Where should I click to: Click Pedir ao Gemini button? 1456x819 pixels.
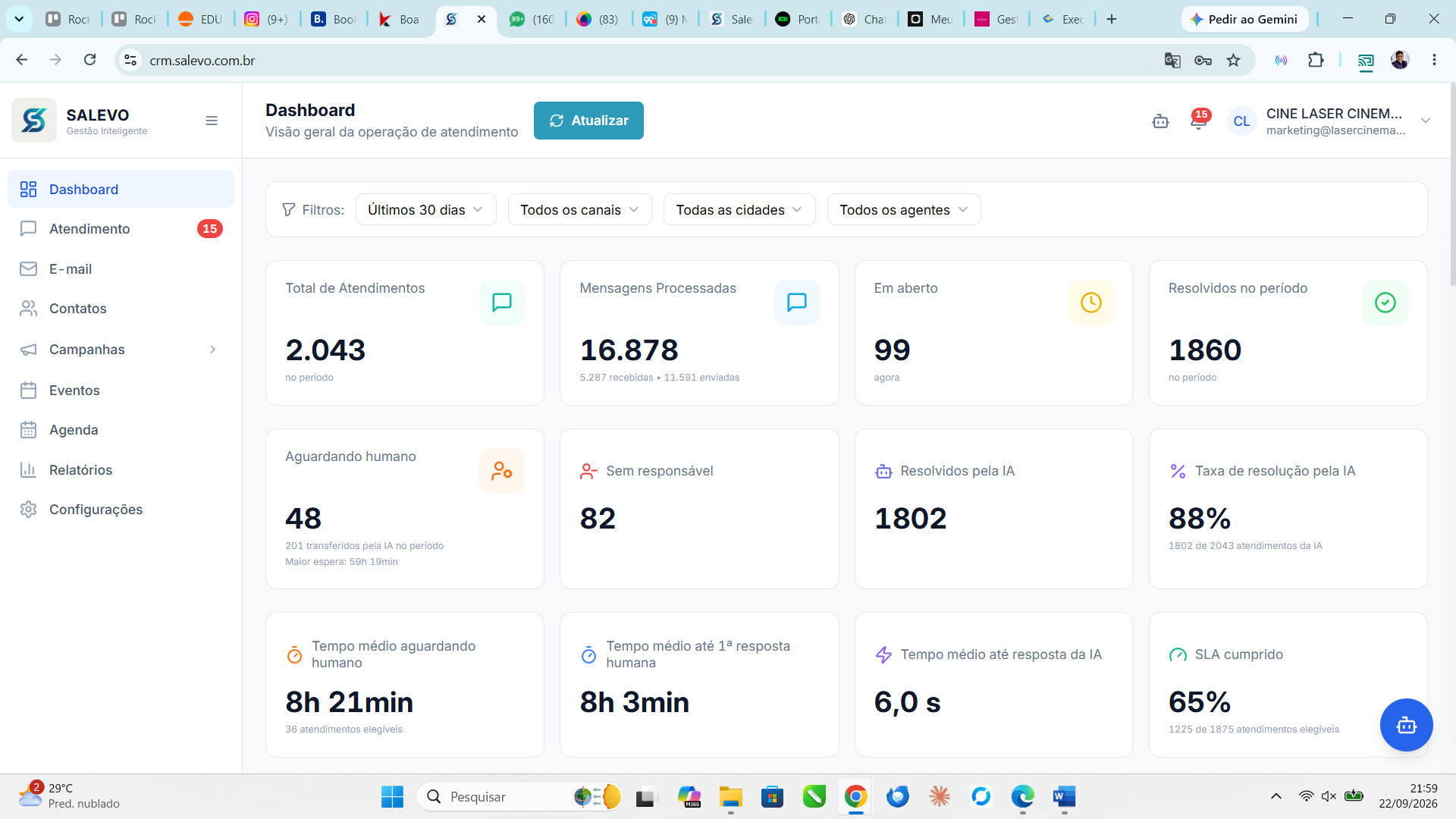[x=1244, y=19]
